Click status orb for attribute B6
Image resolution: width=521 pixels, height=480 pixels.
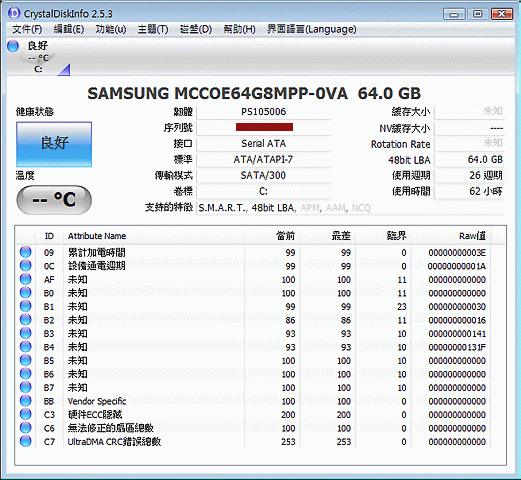click(25, 374)
